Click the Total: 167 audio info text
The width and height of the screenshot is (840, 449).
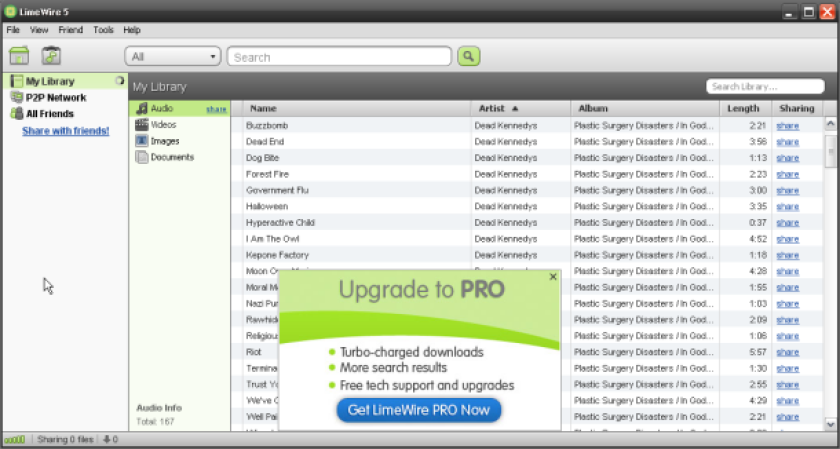tap(155, 422)
